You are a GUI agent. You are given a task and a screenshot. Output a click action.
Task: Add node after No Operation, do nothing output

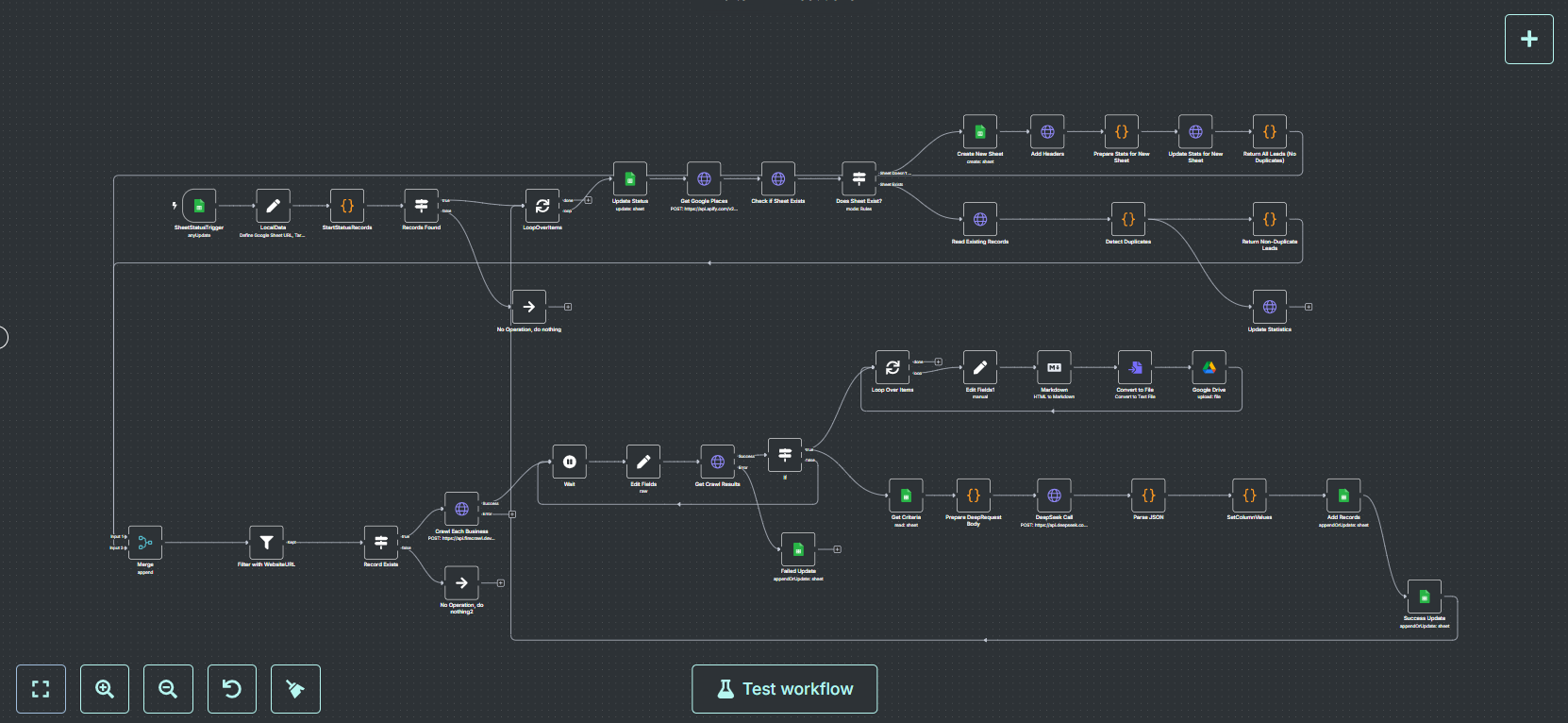568,307
